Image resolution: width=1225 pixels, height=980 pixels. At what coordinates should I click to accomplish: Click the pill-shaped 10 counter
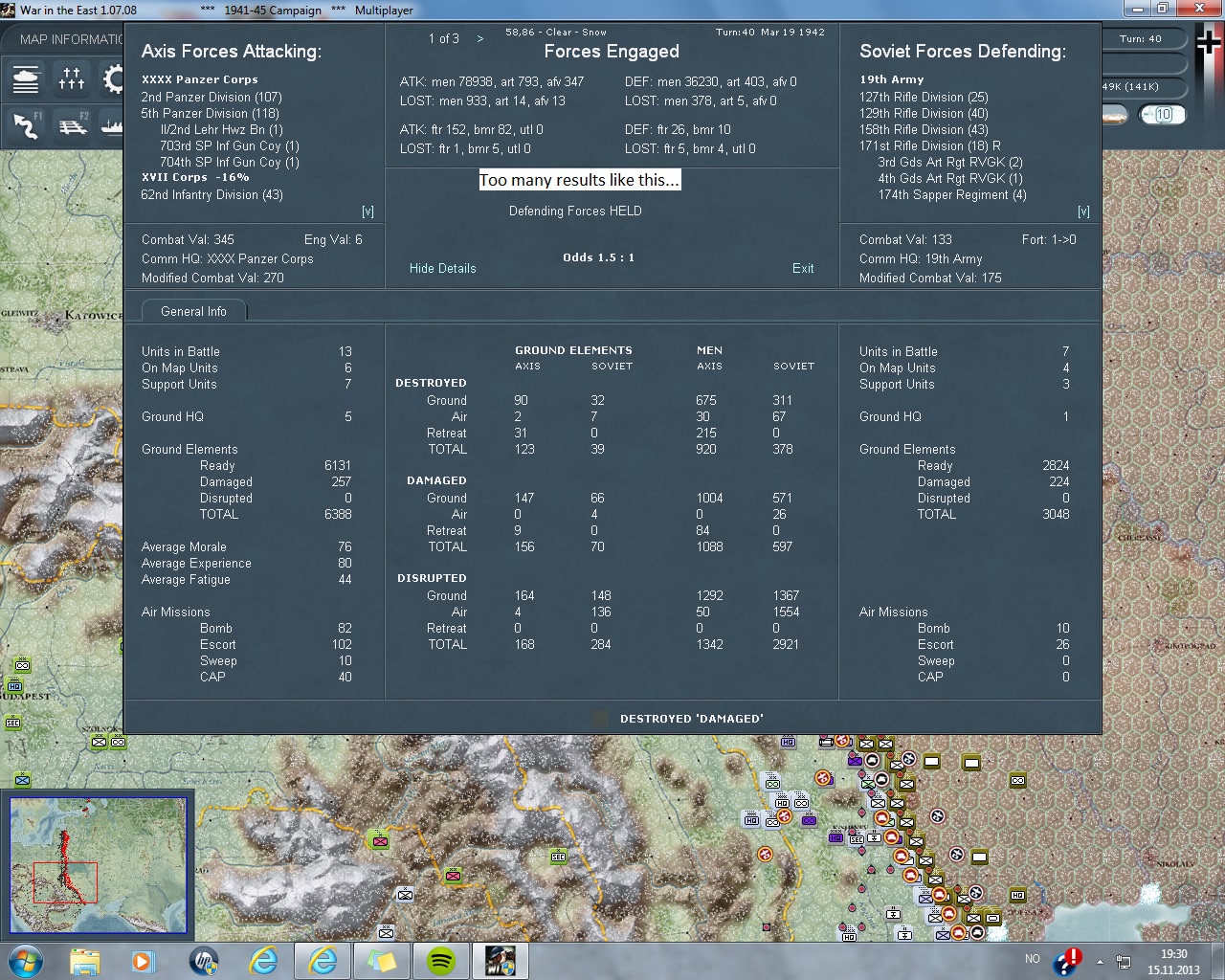pyautogui.click(x=1163, y=115)
